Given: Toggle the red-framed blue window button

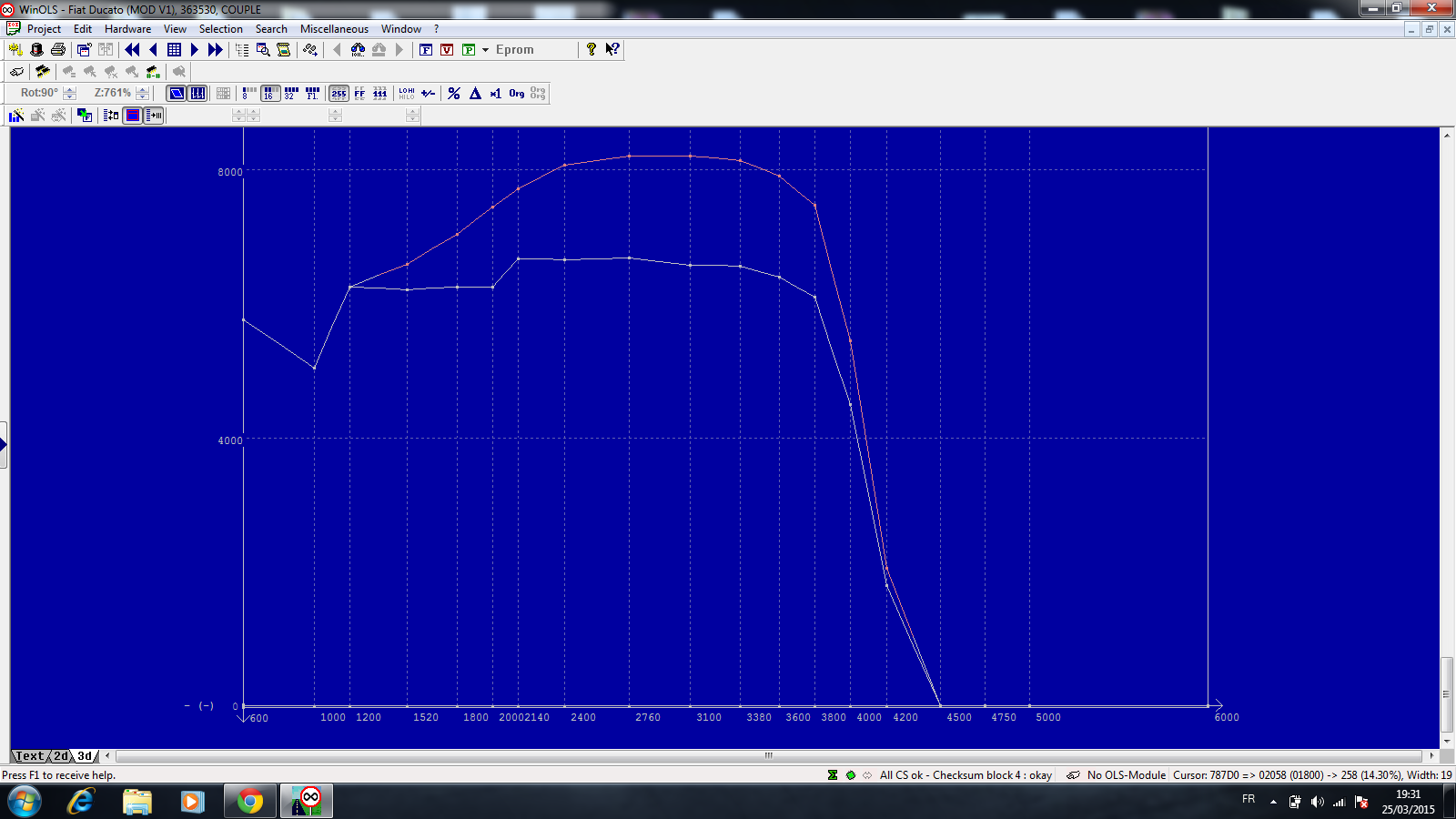Looking at the screenshot, I should coord(133,116).
